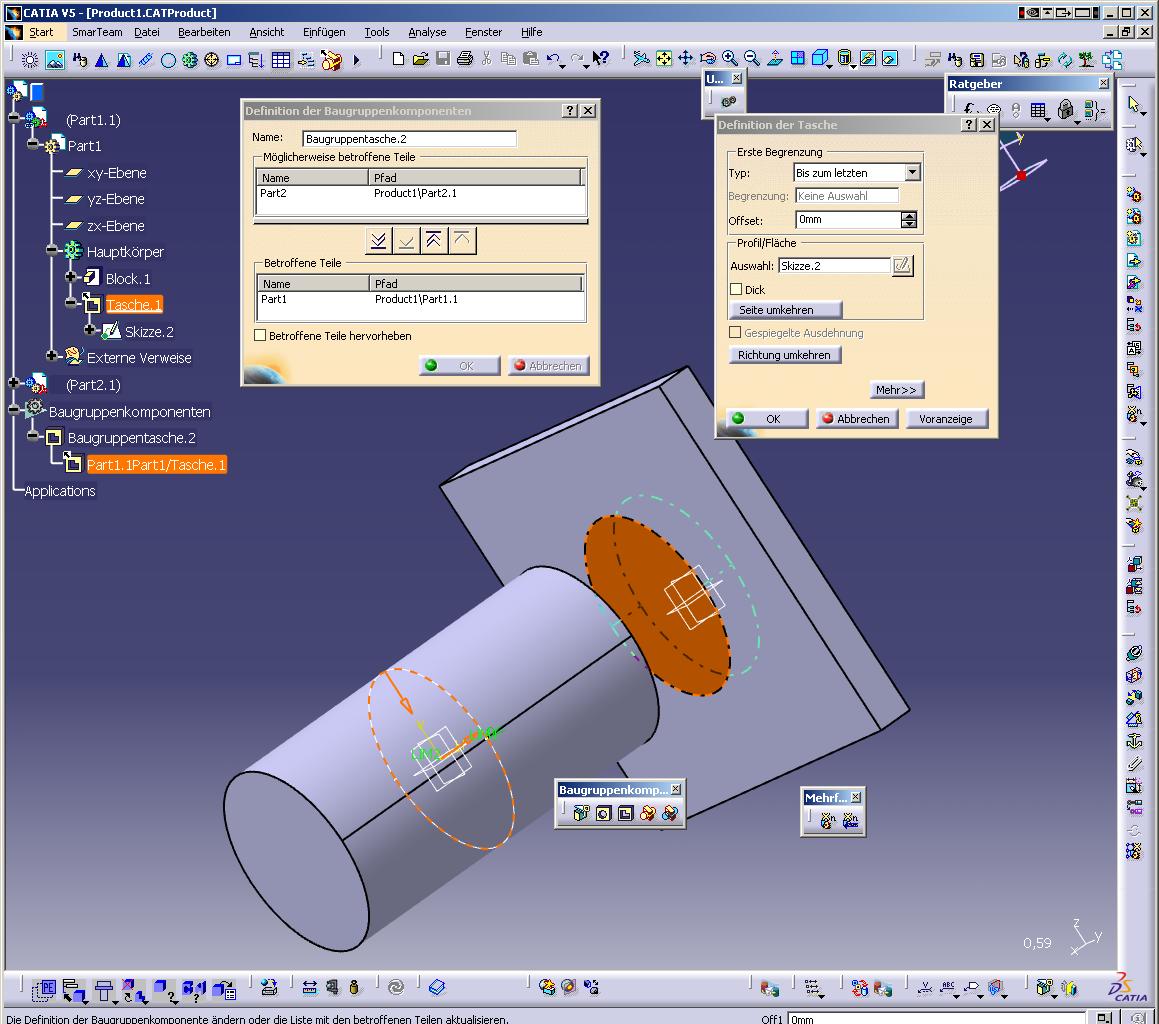Click the design table icon in Ratgeber
The height and width of the screenshot is (1024, 1159).
[1039, 110]
